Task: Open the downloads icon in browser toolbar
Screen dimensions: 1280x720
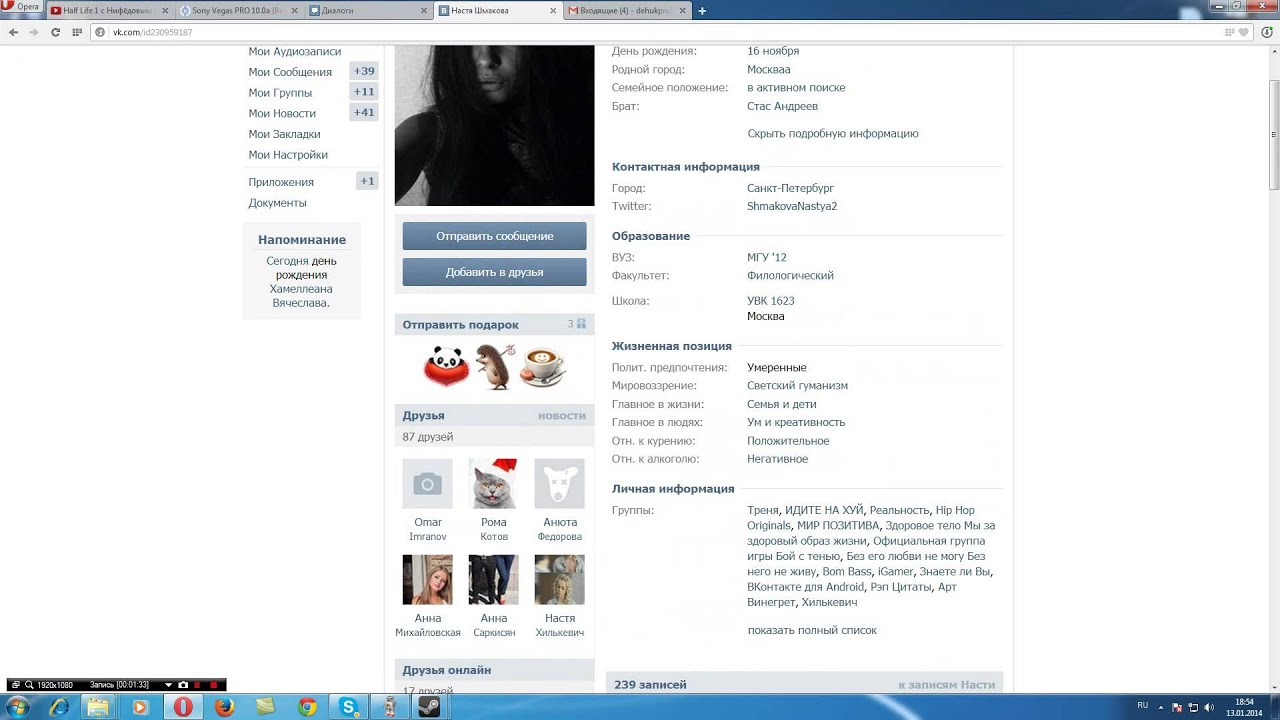Action: click(1267, 32)
